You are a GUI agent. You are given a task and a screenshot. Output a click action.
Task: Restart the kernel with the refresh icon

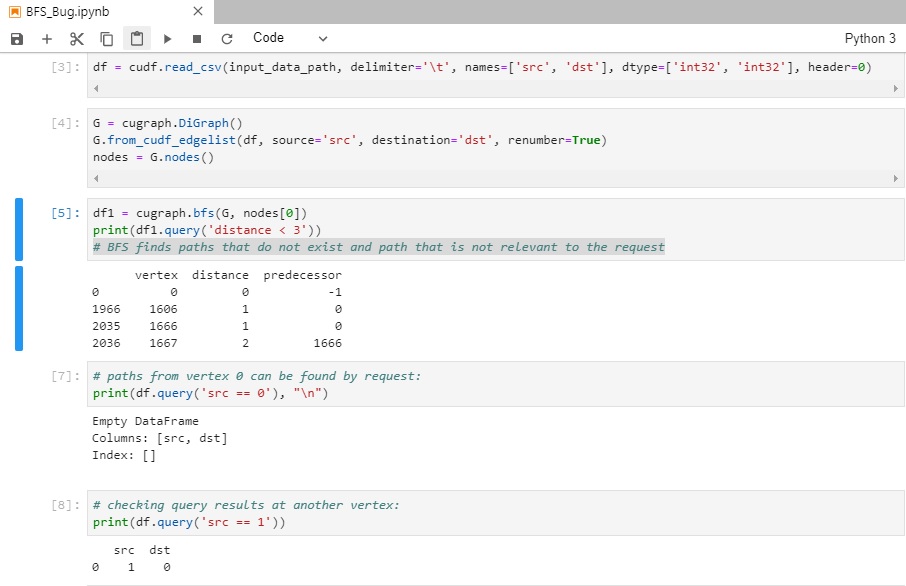click(227, 38)
